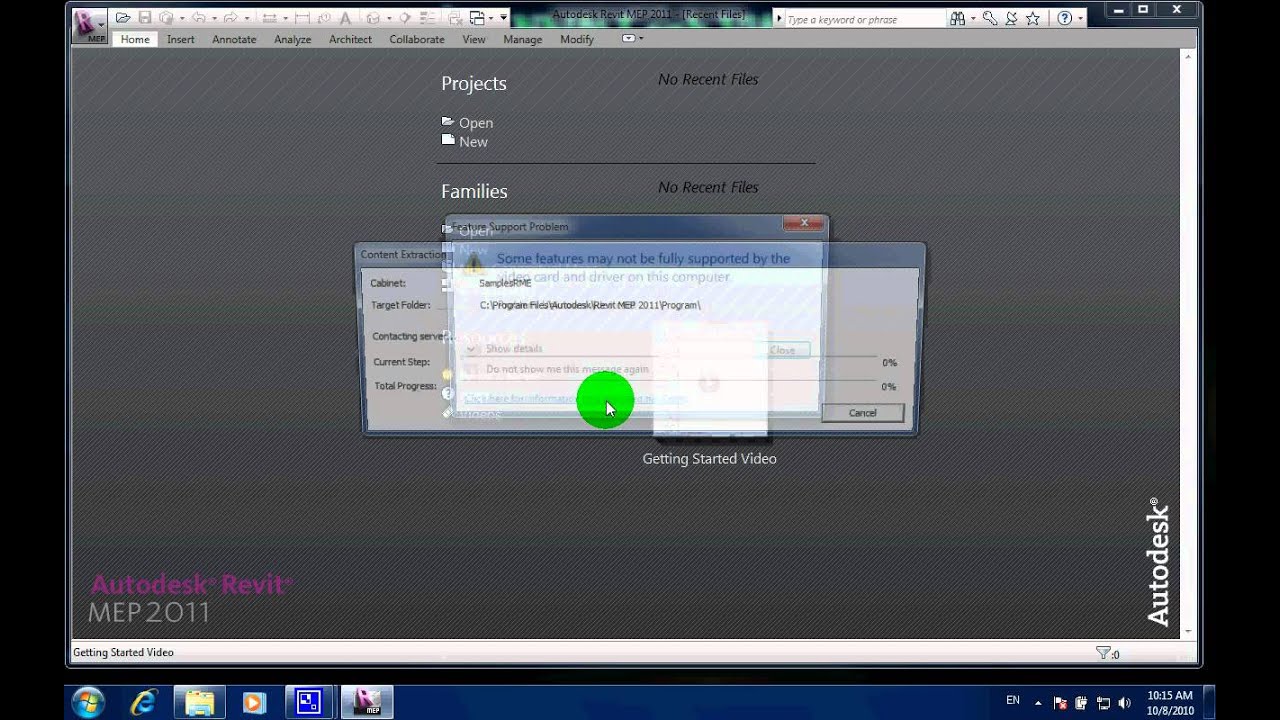Select the Measure Between Two References icon
Image resolution: width=1280 pixels, height=720 pixels.
[302, 18]
